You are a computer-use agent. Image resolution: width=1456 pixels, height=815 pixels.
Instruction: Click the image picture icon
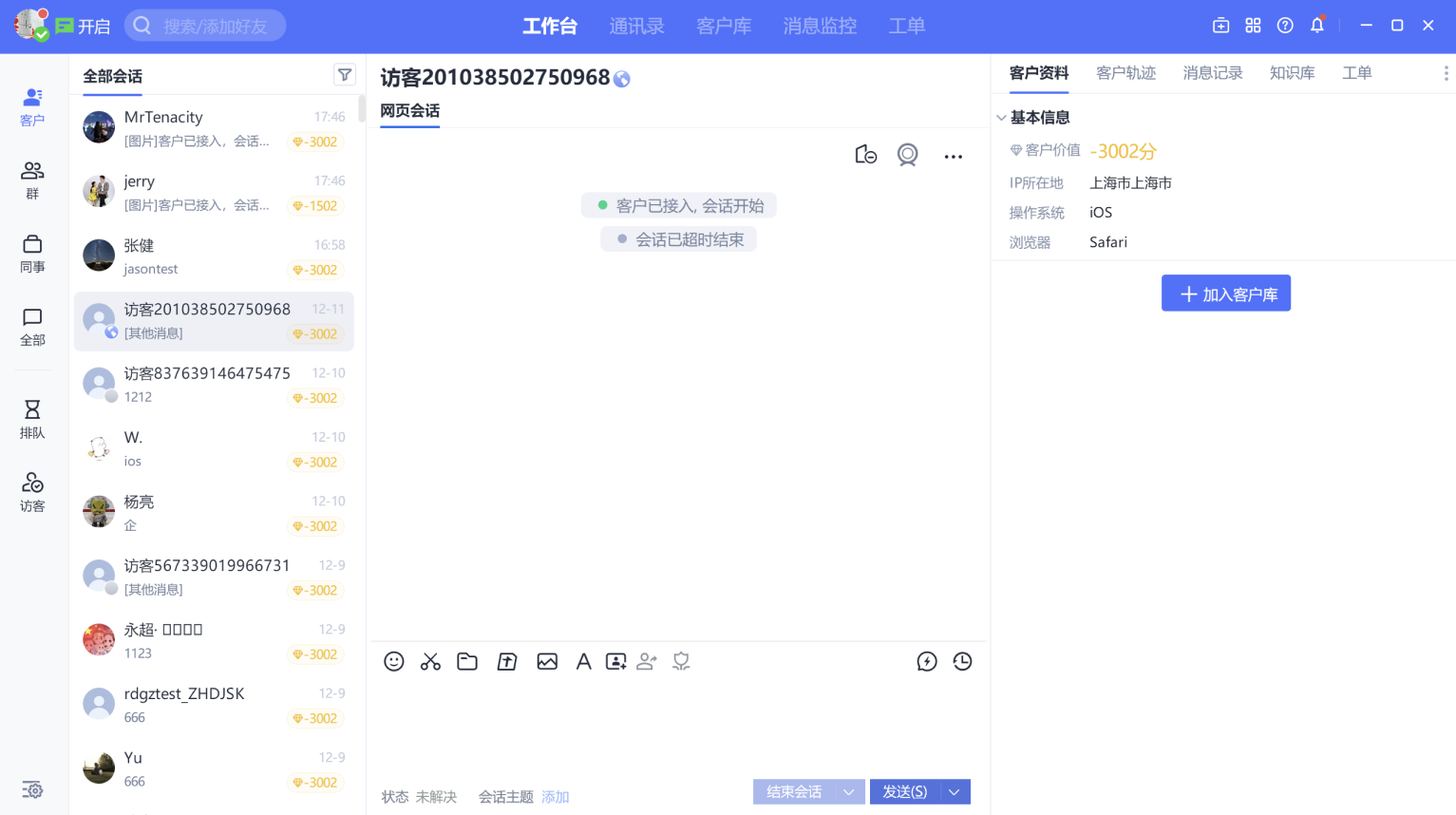click(x=547, y=662)
